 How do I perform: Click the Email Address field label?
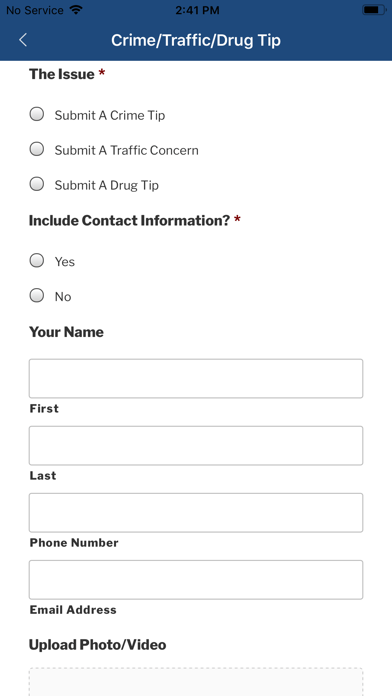point(73,610)
